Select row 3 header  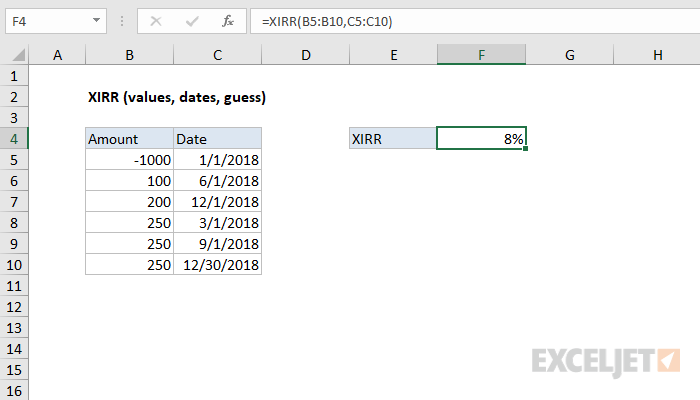point(14,118)
